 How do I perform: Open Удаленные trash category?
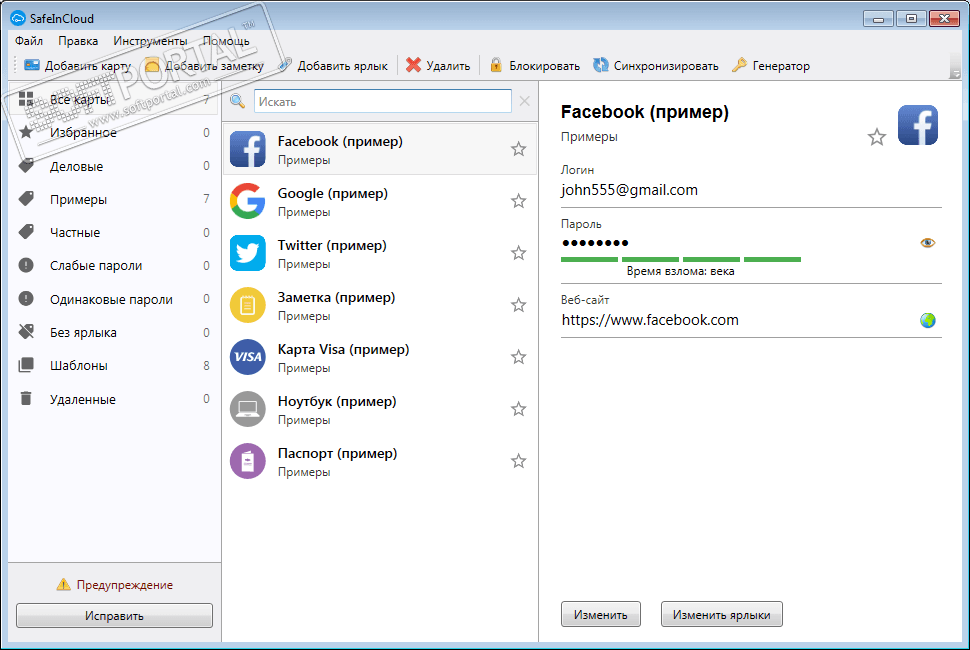click(114, 399)
